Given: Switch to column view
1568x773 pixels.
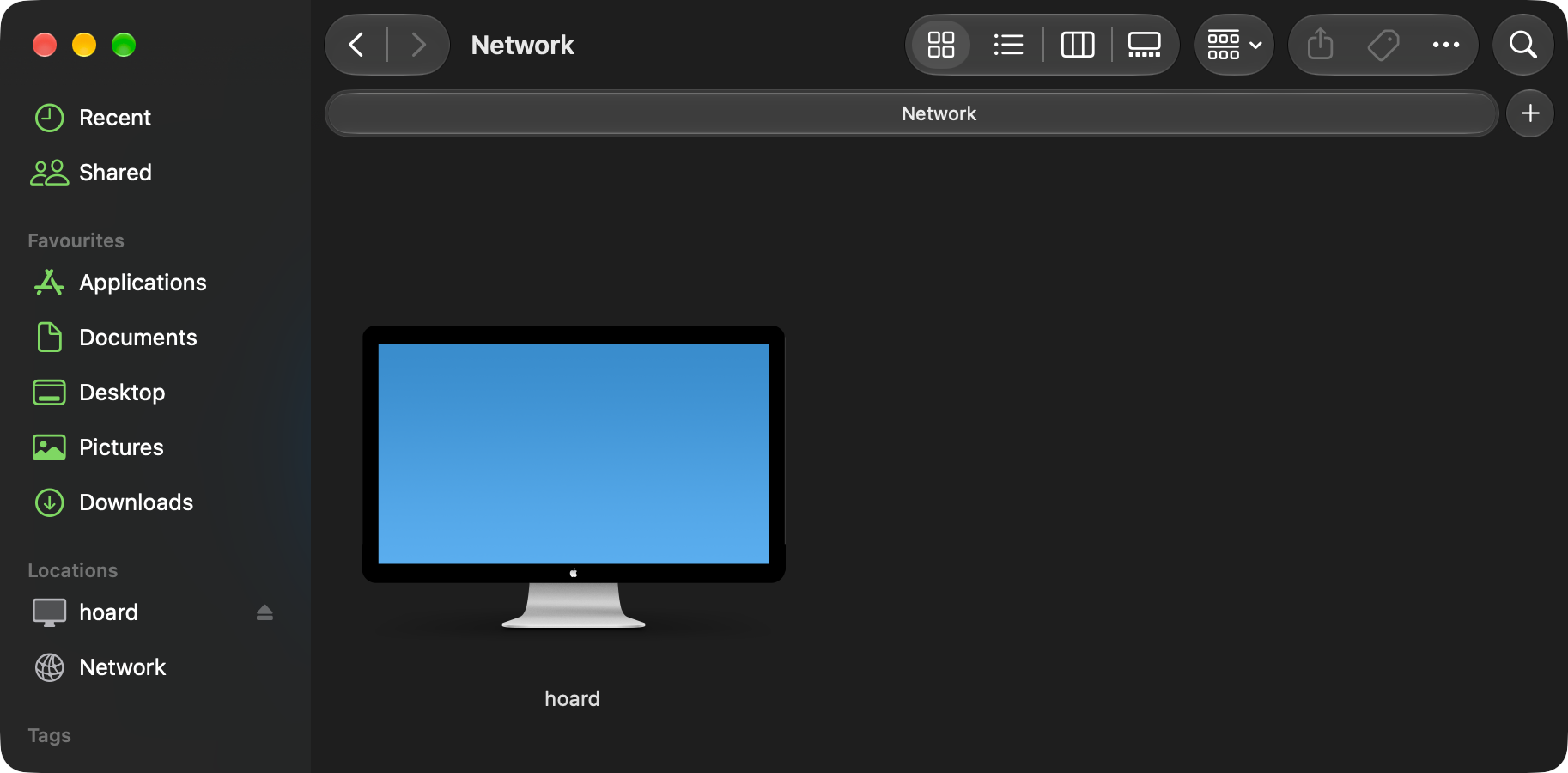Looking at the screenshot, I should tap(1078, 45).
